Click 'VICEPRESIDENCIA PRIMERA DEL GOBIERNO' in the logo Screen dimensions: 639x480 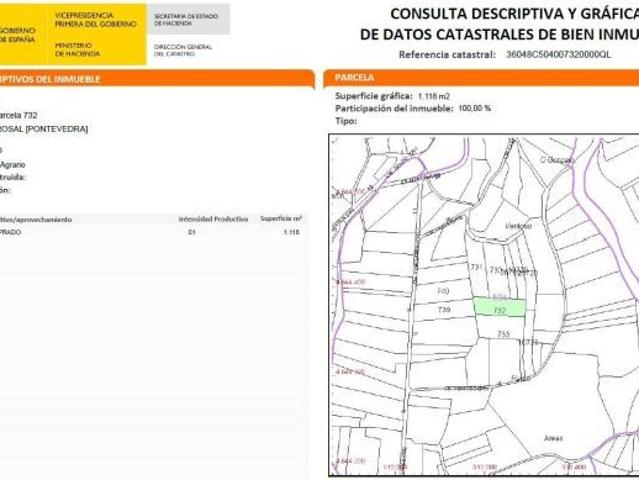[x=95, y=20]
